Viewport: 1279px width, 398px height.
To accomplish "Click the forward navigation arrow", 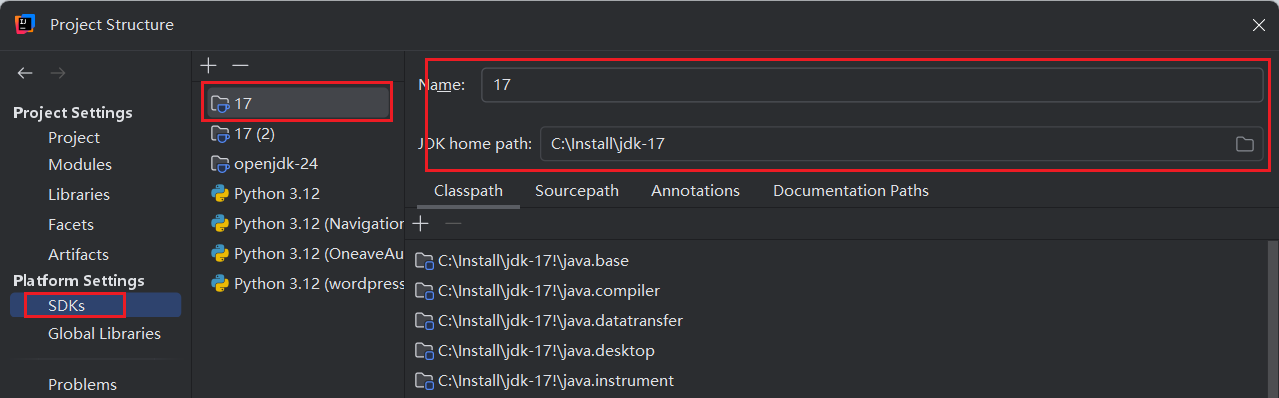I will (x=58, y=73).
